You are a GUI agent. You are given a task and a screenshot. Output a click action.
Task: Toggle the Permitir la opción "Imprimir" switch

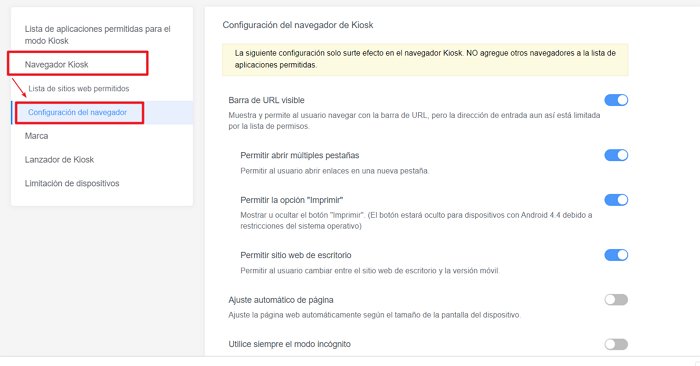click(x=616, y=200)
